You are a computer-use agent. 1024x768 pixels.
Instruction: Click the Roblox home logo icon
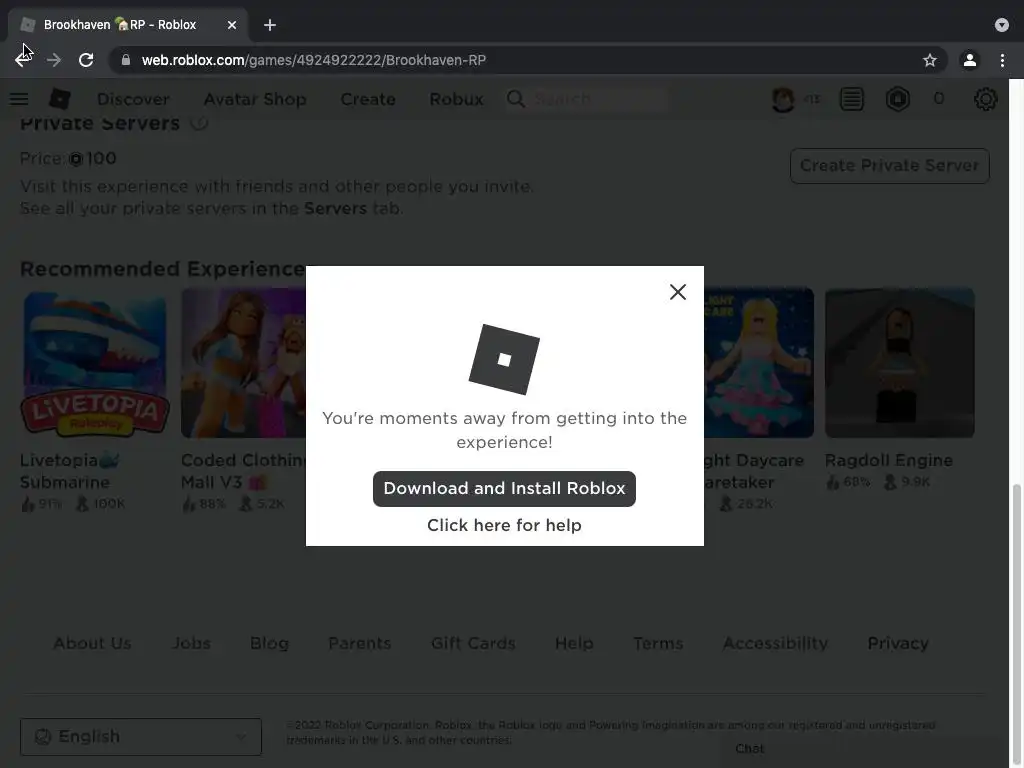[60, 99]
